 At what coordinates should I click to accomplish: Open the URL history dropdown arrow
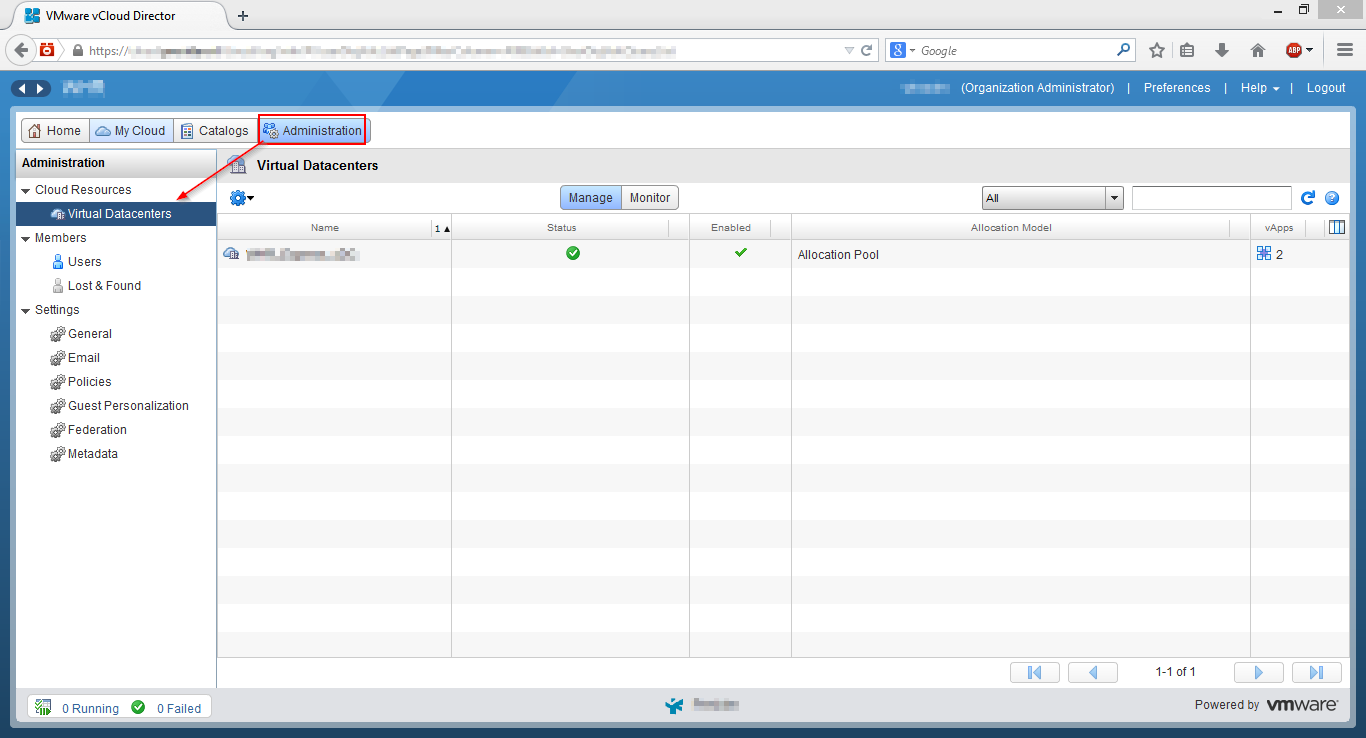849,50
